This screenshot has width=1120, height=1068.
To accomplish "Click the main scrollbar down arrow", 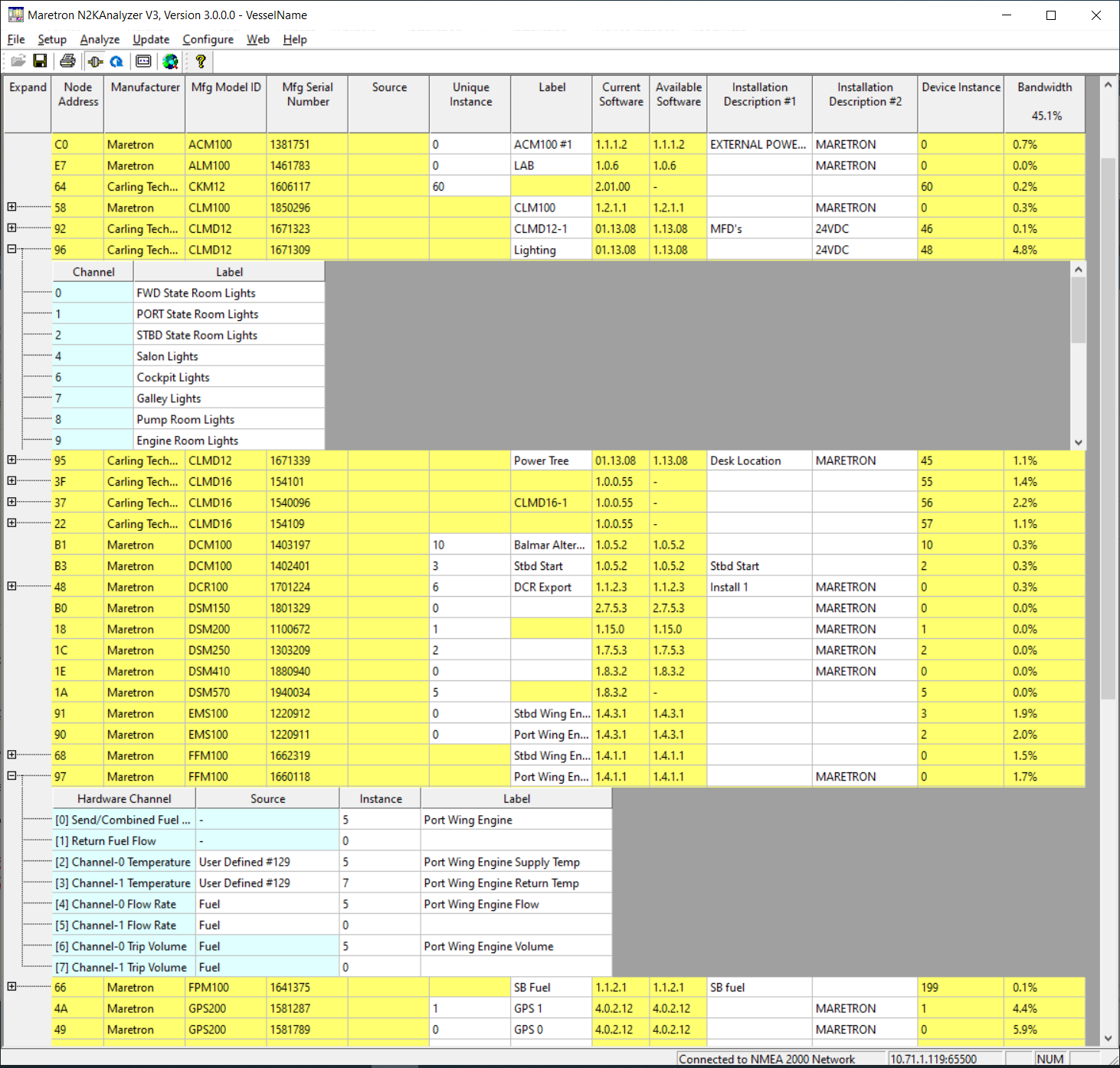I will coord(1108,1038).
